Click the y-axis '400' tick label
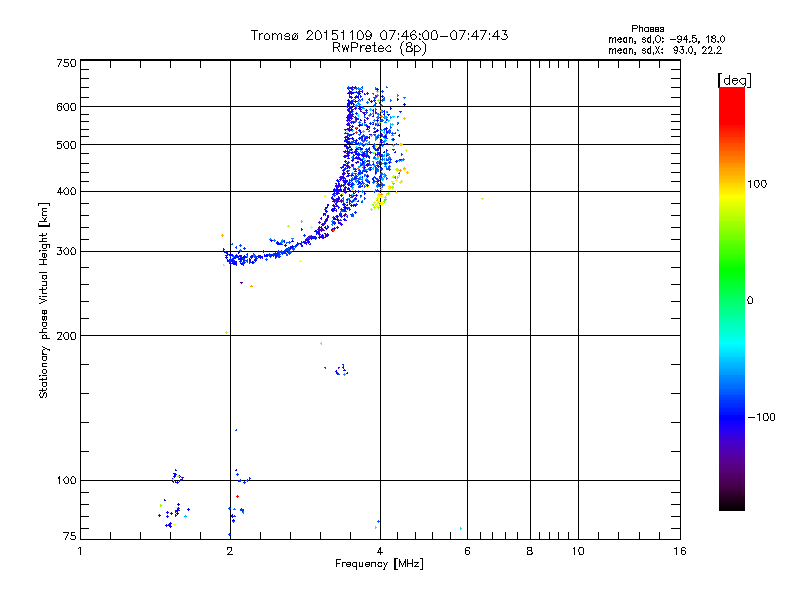The width and height of the screenshot is (800, 600). pyautogui.click(x=66, y=191)
